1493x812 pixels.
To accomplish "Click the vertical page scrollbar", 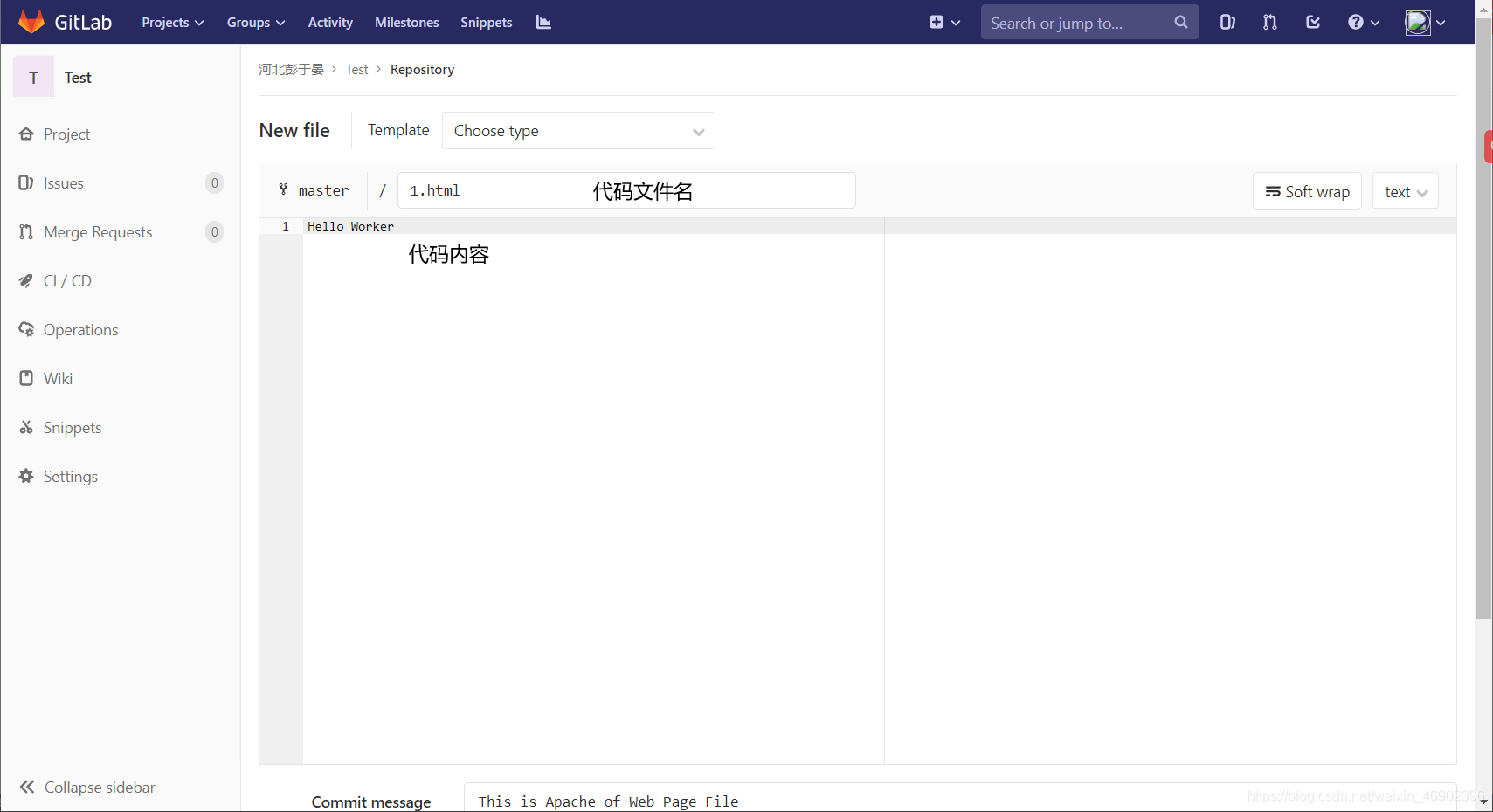I will tap(1483, 319).
